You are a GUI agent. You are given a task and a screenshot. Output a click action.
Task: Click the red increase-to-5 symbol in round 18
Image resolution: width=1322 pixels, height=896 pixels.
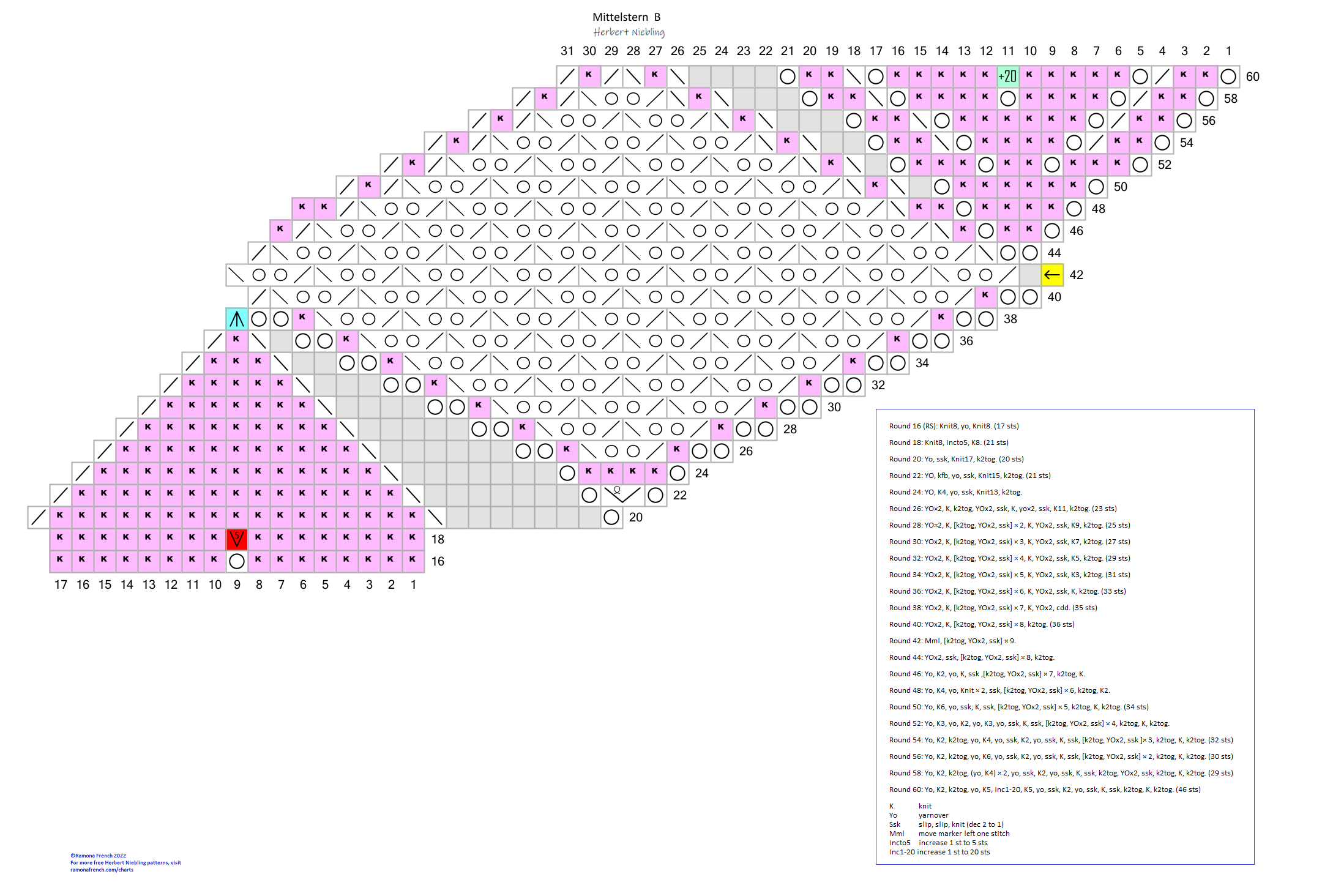coord(237,539)
